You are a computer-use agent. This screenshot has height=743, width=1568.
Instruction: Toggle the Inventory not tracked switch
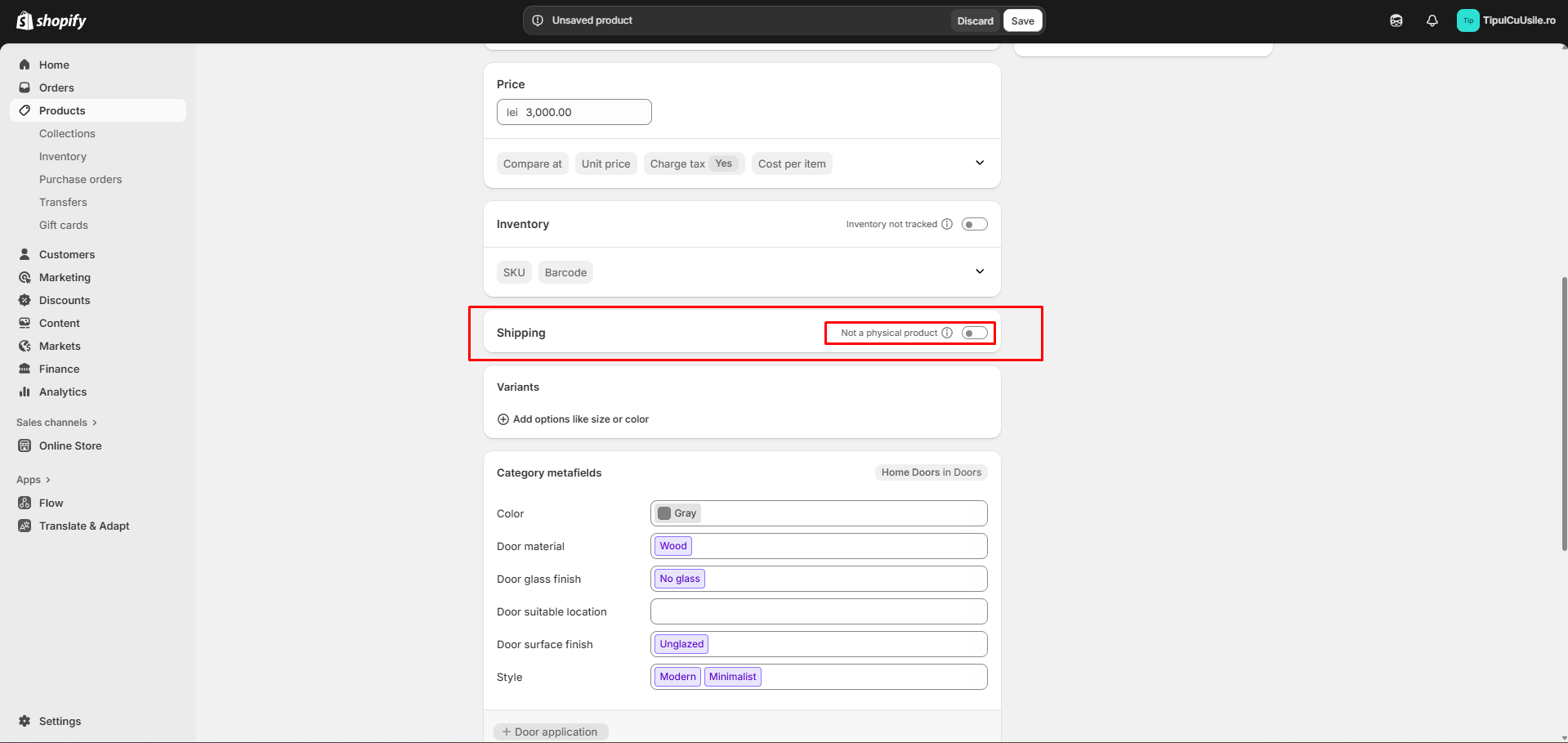coord(974,224)
